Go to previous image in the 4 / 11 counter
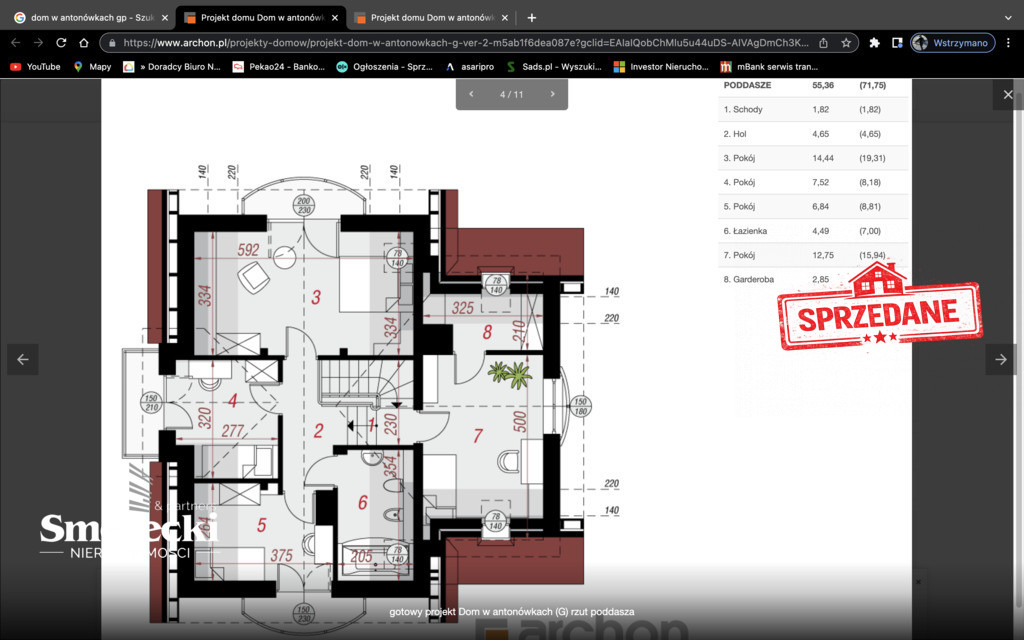This screenshot has width=1024, height=640. tap(471, 94)
